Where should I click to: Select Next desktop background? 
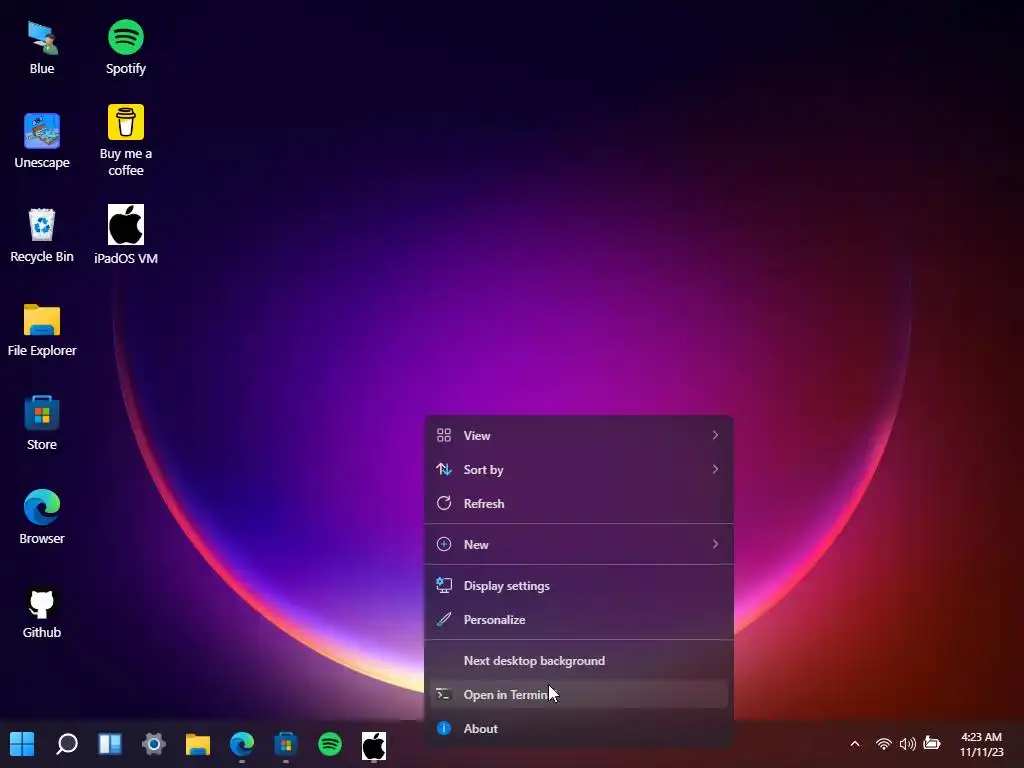tap(579, 661)
